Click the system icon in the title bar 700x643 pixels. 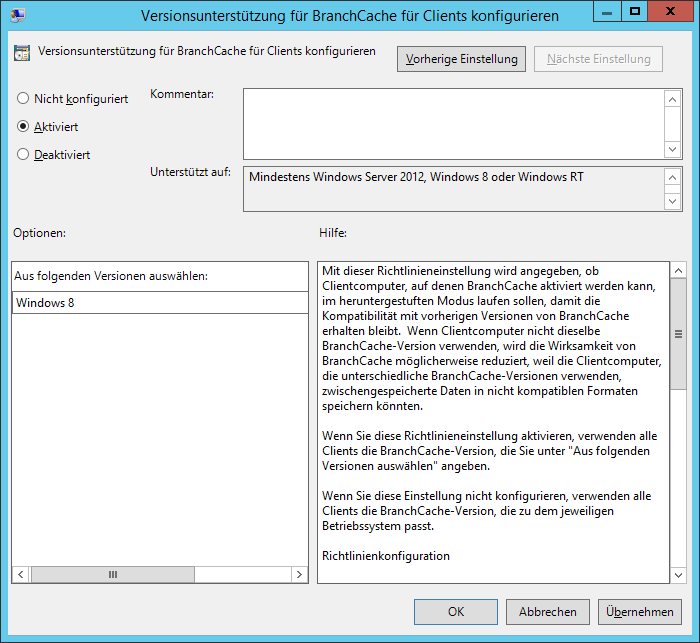tap(19, 15)
